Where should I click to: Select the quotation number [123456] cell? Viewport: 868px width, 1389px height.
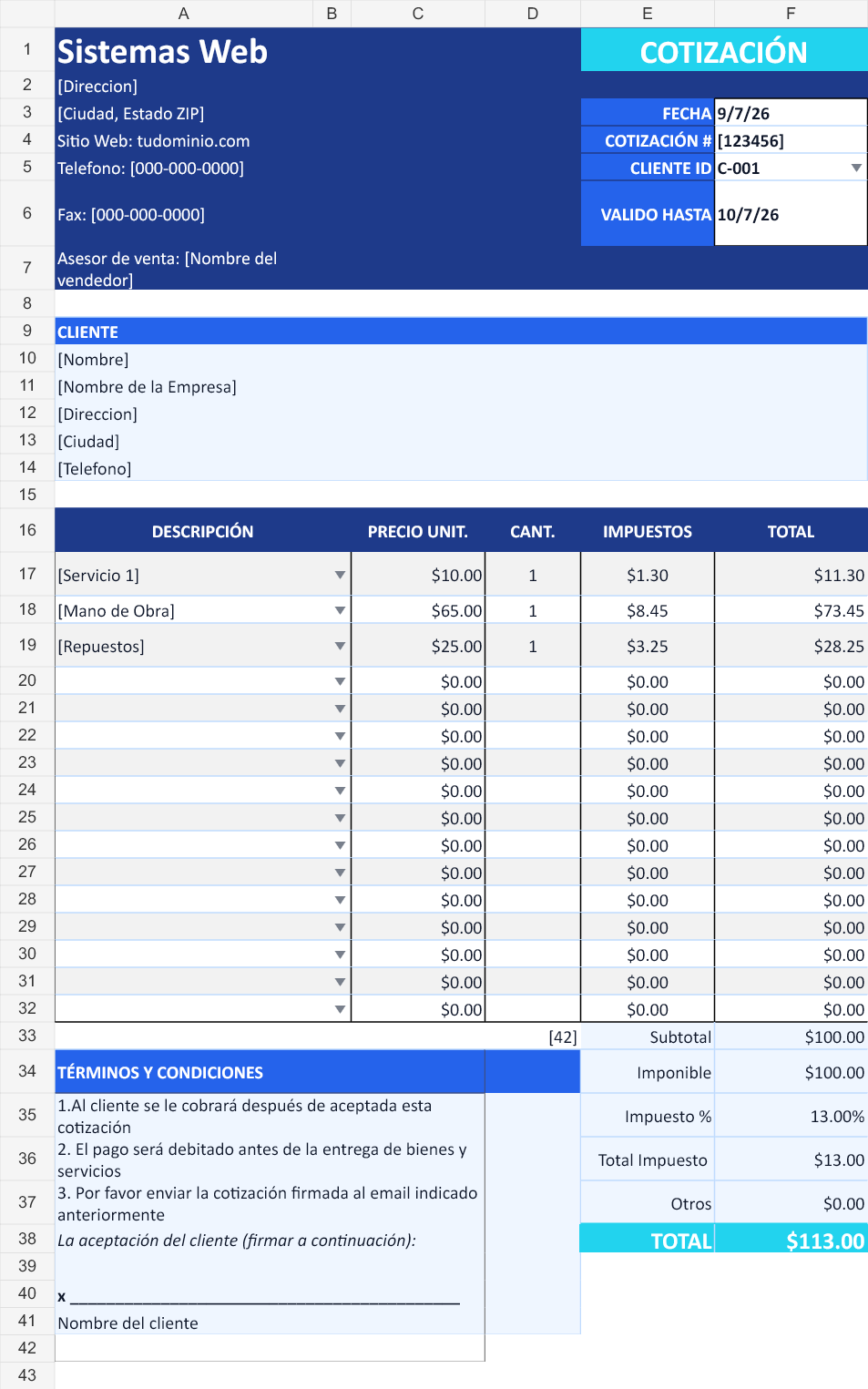tap(791, 140)
